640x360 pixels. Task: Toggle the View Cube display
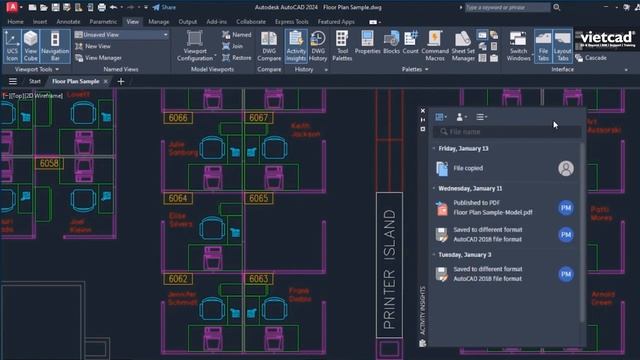31,46
